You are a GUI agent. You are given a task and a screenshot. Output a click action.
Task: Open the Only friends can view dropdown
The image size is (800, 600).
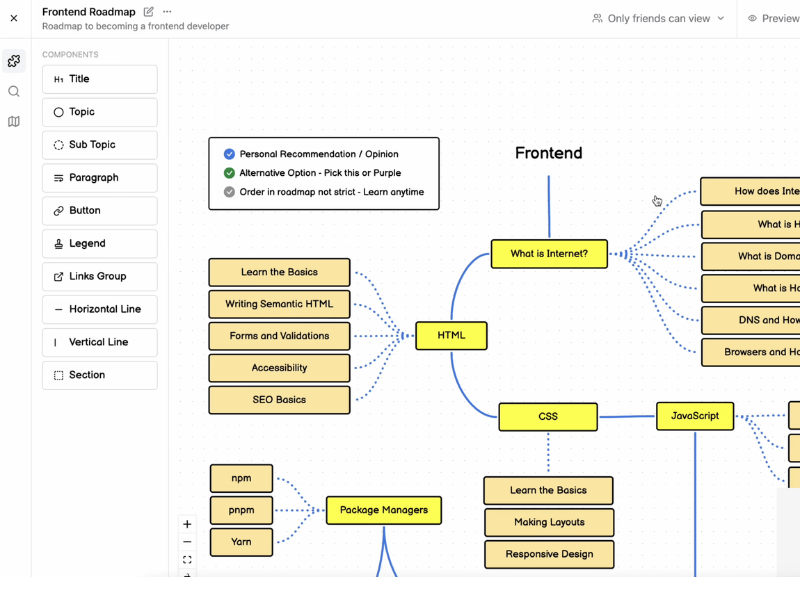(x=658, y=18)
